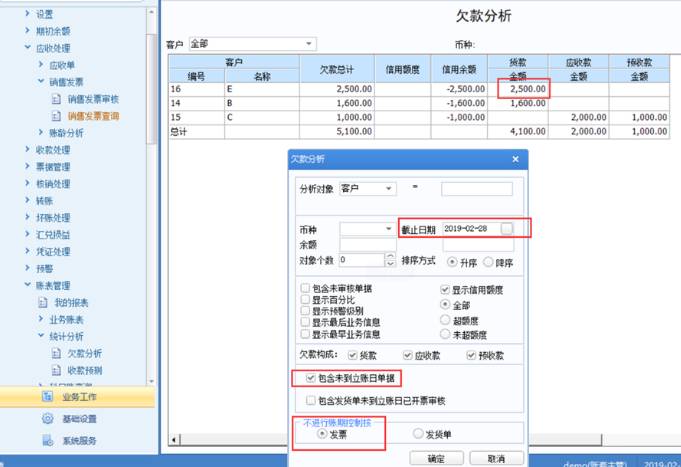Increase 对象个数 with up arrow
Screen dimensions: 681x467
390,256
